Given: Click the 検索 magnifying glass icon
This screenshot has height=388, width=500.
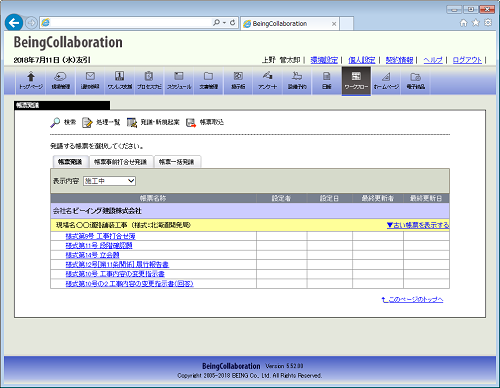Looking at the screenshot, I should [x=55, y=122].
